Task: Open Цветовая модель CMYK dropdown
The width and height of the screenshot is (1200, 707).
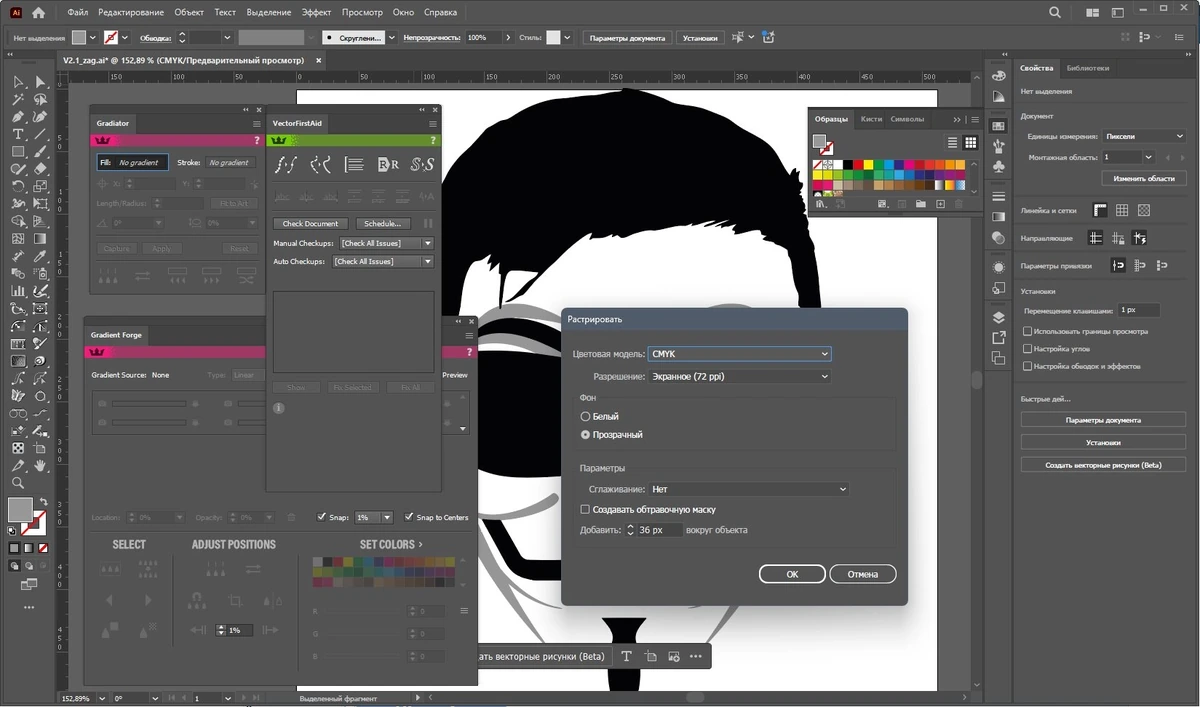Action: click(x=739, y=354)
